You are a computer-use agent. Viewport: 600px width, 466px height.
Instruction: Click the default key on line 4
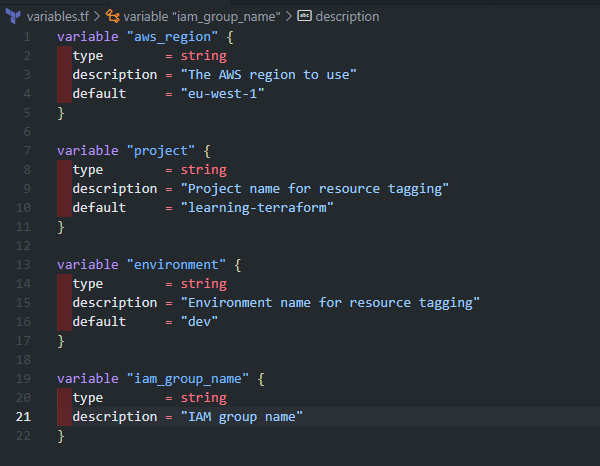click(x=99, y=94)
